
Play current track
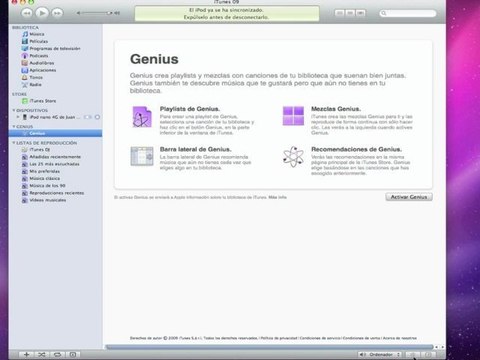click(x=42, y=13)
